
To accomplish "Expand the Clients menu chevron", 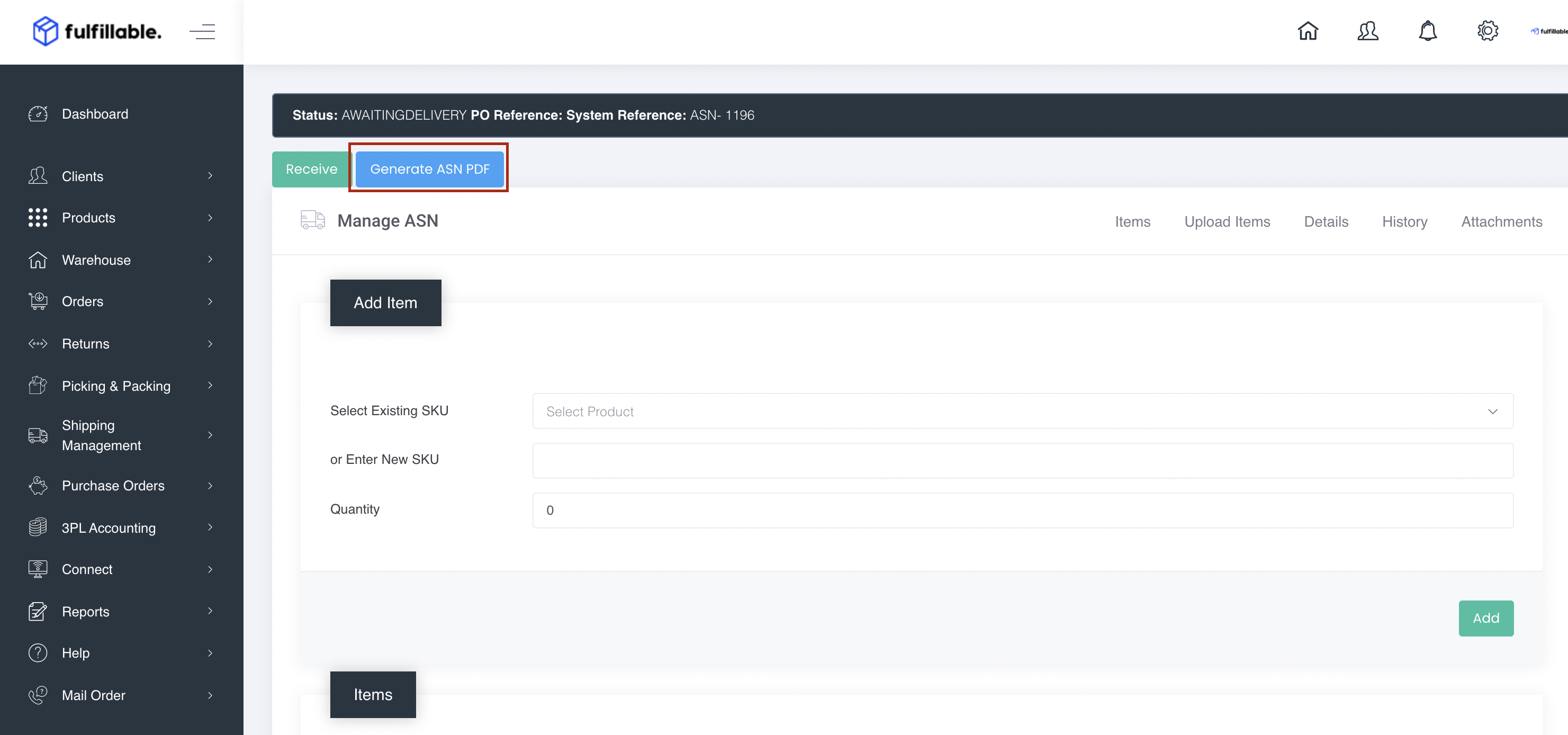I will (210, 175).
